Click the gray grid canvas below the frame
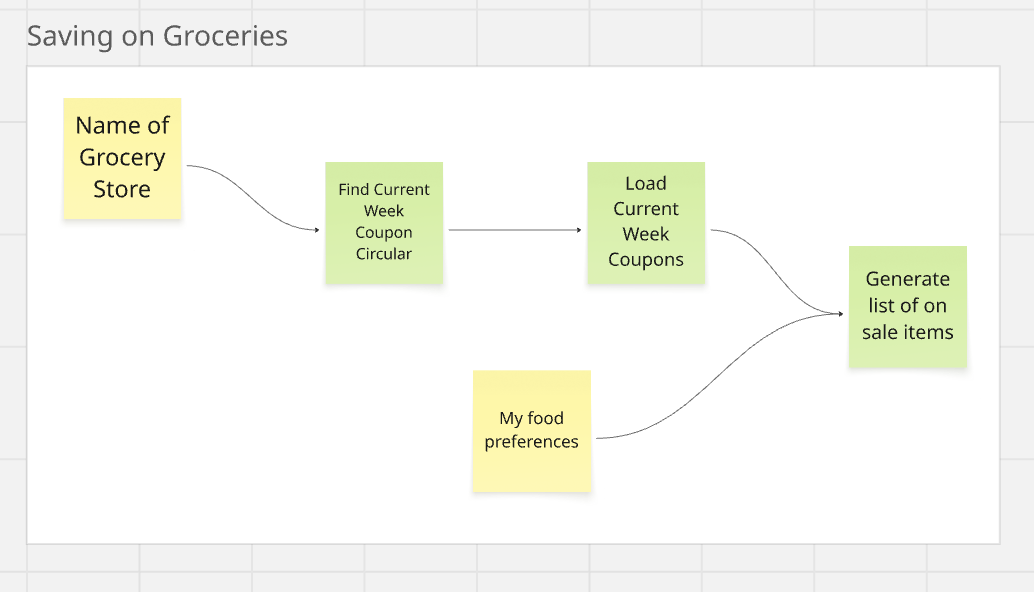This screenshot has width=1034, height=592. click(x=500, y=570)
